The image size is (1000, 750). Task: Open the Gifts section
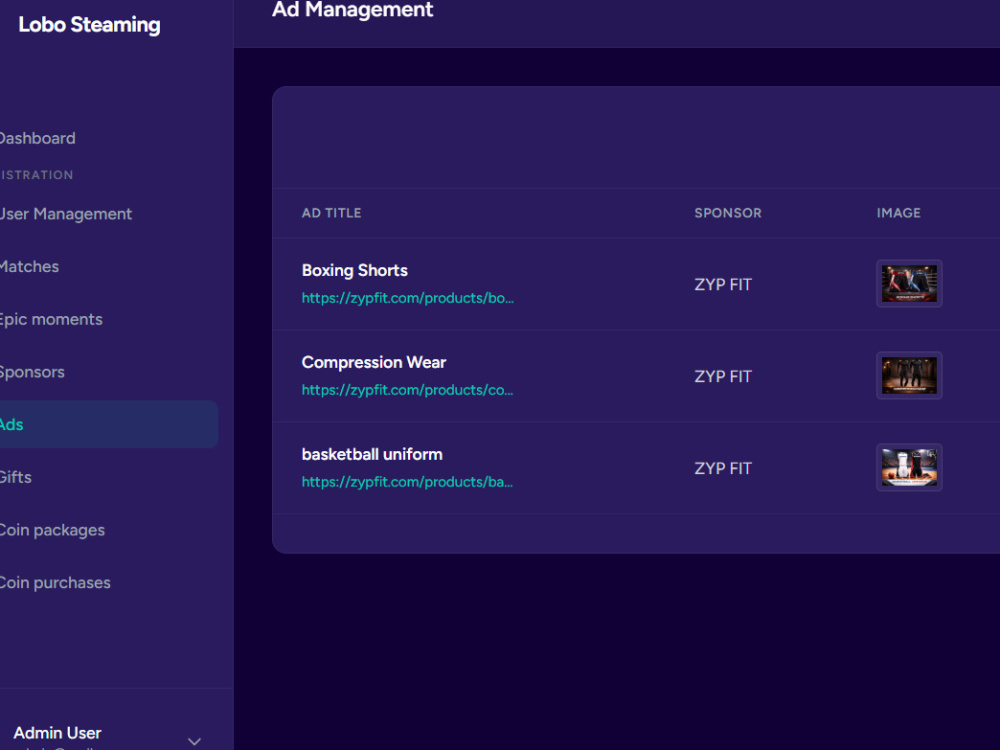tap(15, 477)
